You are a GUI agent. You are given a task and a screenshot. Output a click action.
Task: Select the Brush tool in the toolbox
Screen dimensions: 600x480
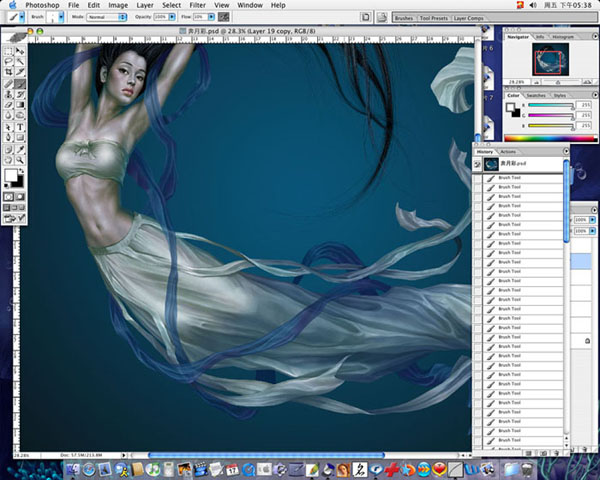point(22,85)
